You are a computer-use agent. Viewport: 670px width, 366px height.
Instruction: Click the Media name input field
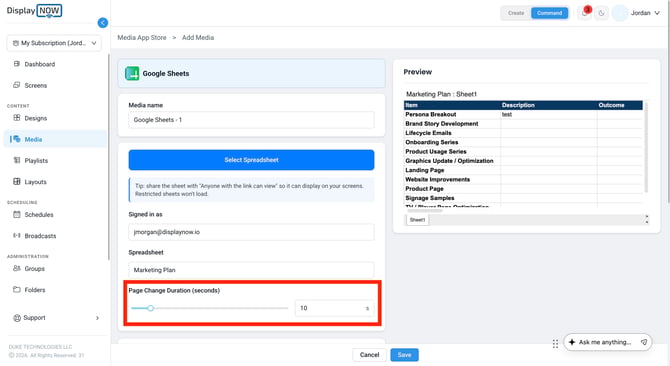pyautogui.click(x=251, y=120)
